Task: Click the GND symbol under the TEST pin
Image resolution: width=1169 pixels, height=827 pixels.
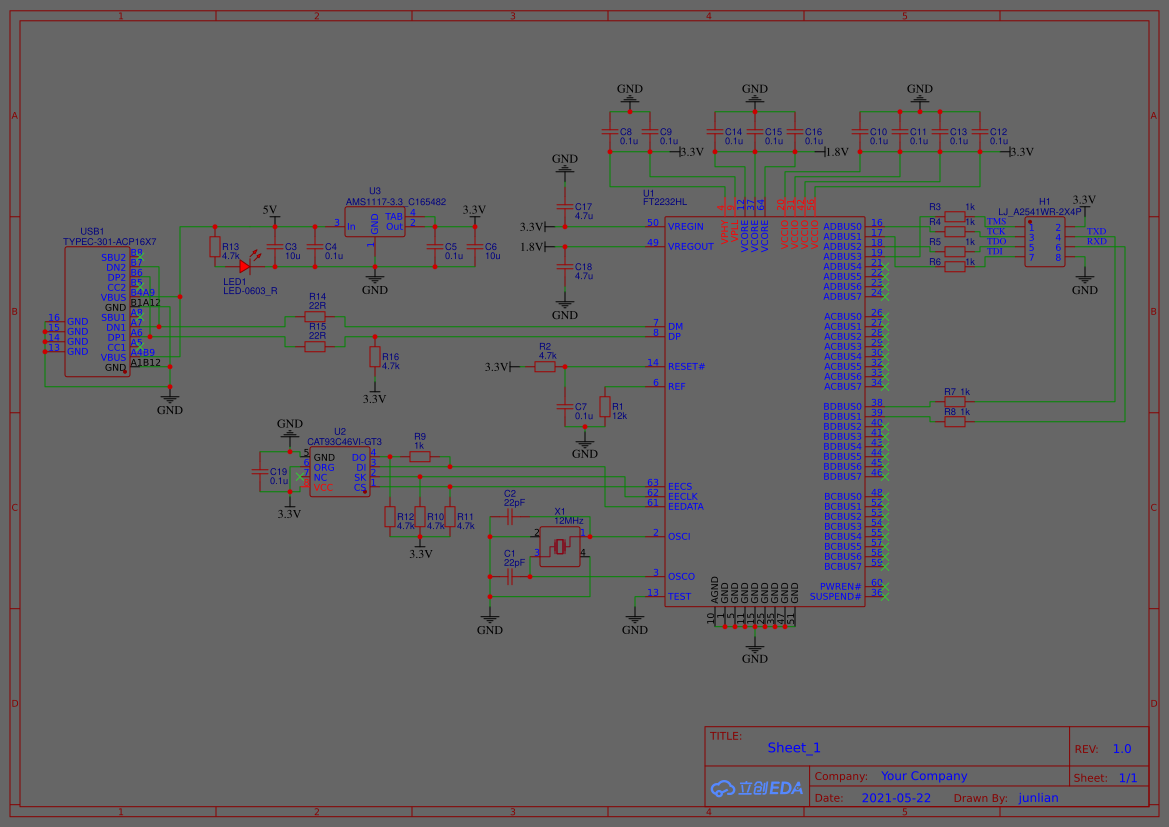Action: (634, 623)
